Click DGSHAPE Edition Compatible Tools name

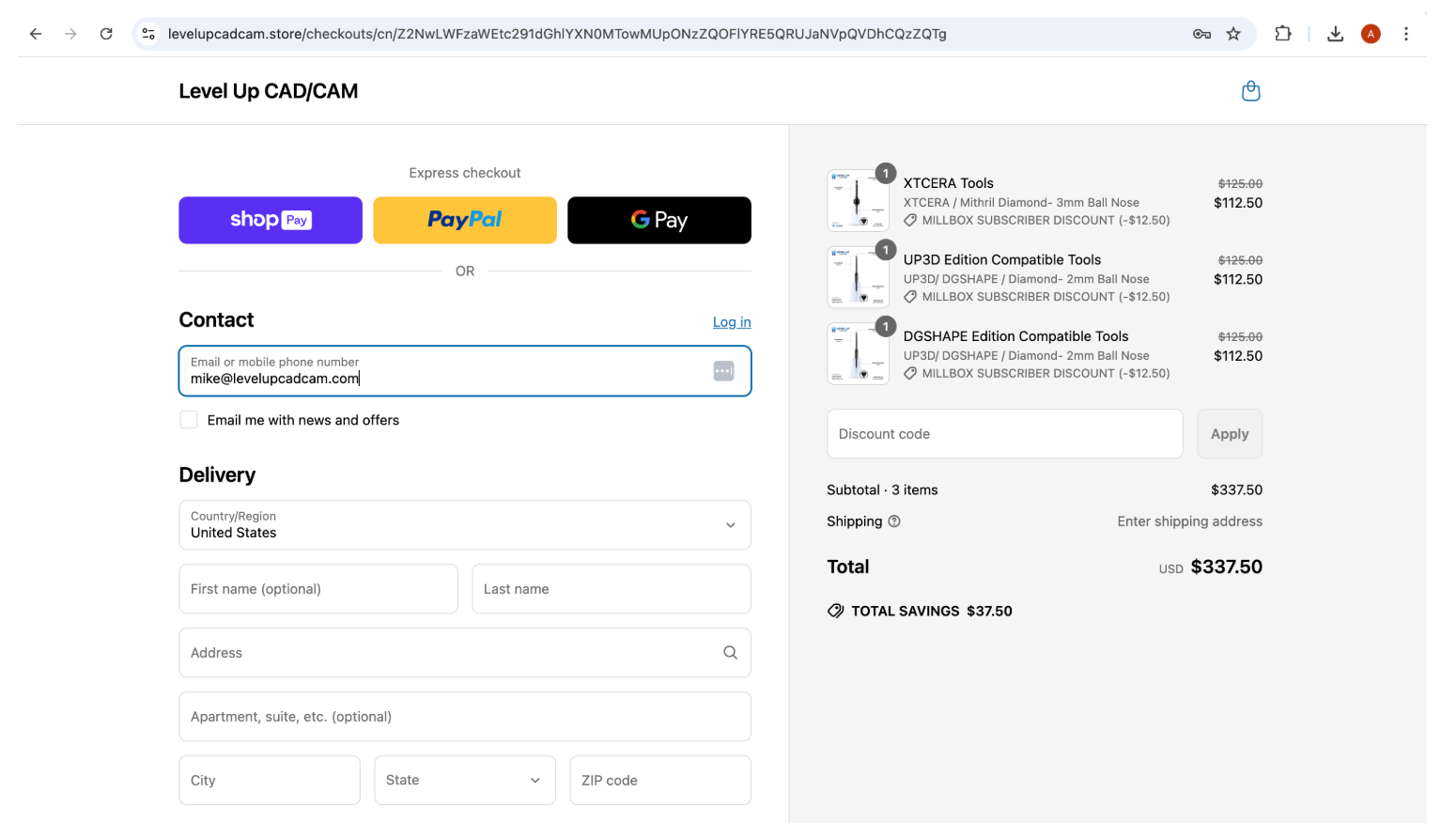pyautogui.click(x=1016, y=336)
